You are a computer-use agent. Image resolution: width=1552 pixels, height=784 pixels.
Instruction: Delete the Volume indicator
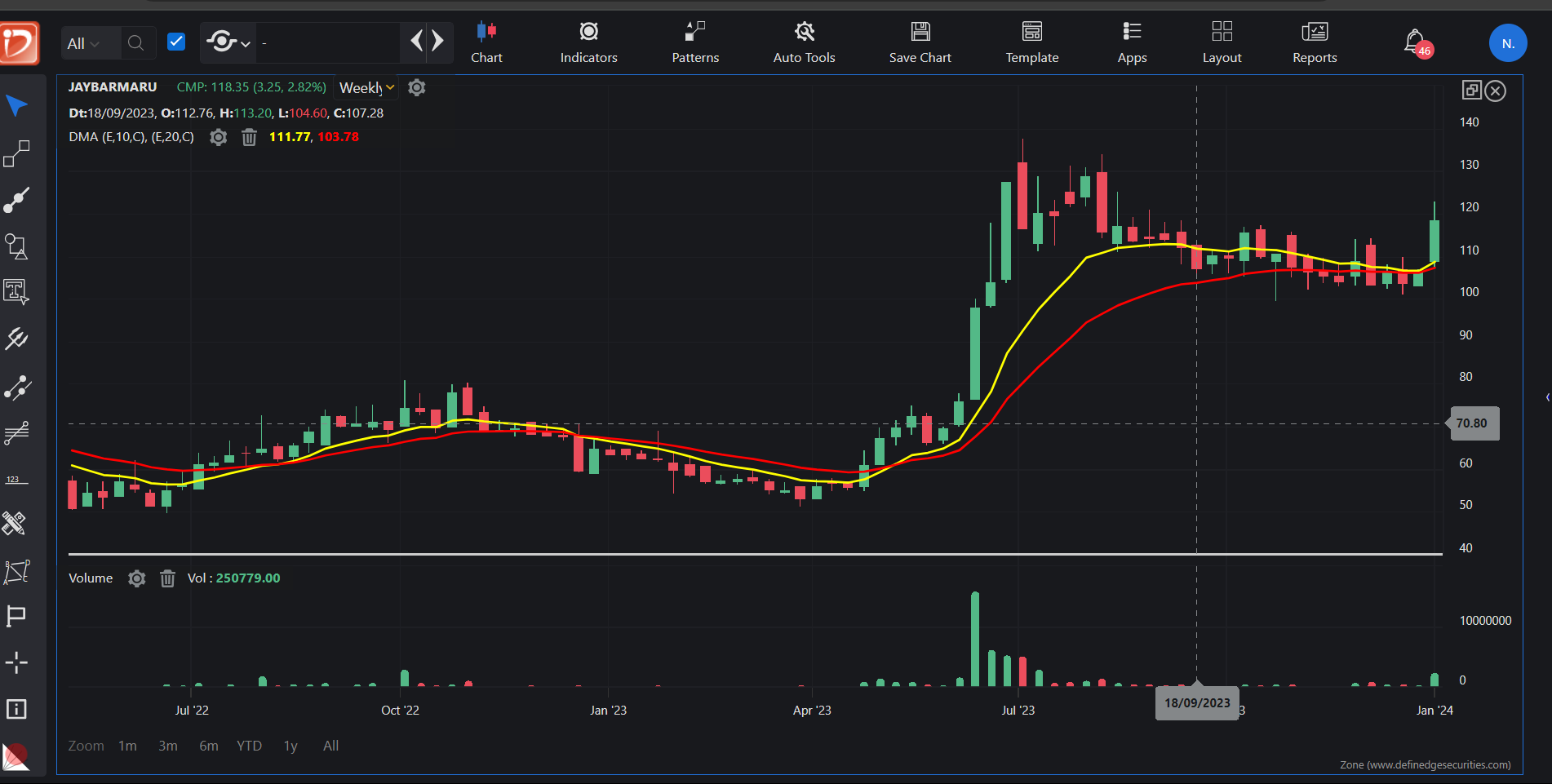click(x=167, y=578)
